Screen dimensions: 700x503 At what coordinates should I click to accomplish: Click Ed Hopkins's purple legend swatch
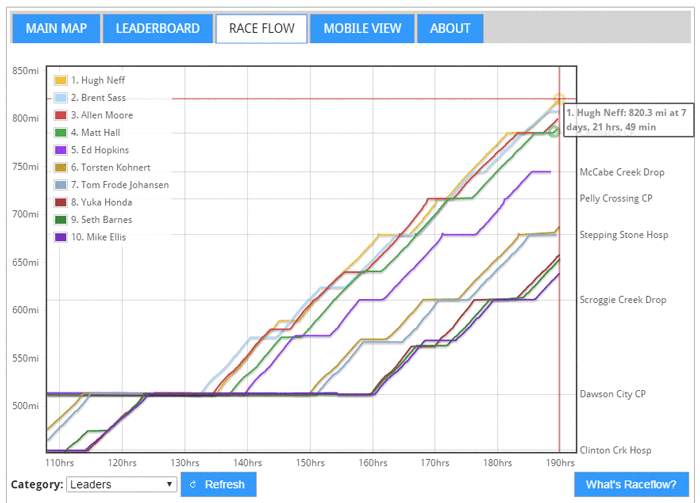click(61, 150)
